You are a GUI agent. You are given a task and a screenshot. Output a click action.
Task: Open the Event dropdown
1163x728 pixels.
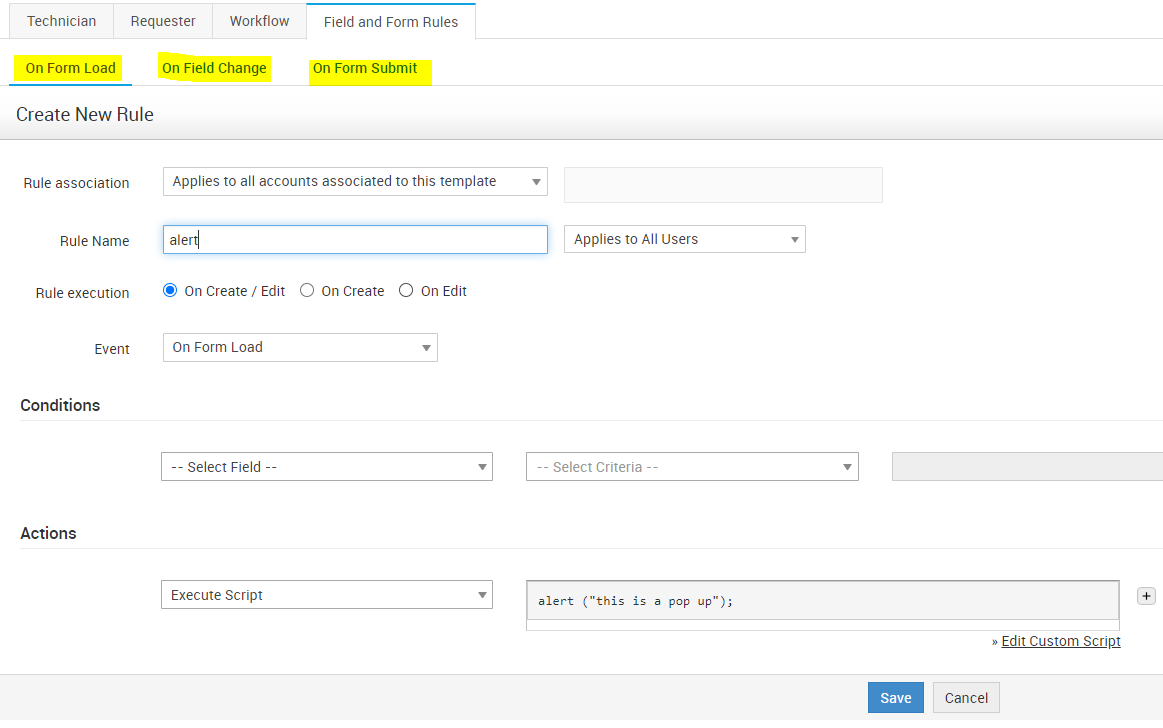tap(300, 347)
